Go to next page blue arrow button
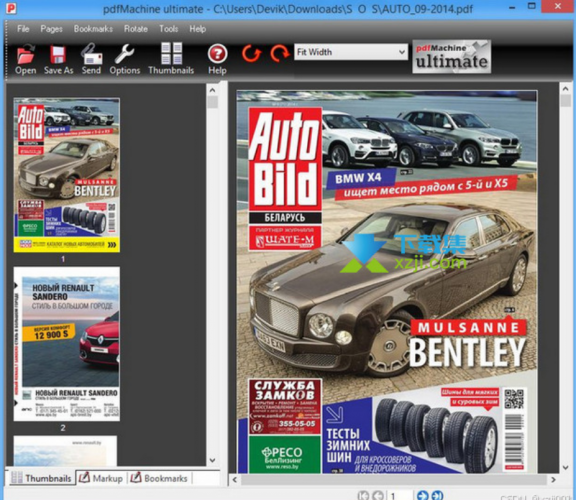The image size is (576, 500). tap(422, 495)
